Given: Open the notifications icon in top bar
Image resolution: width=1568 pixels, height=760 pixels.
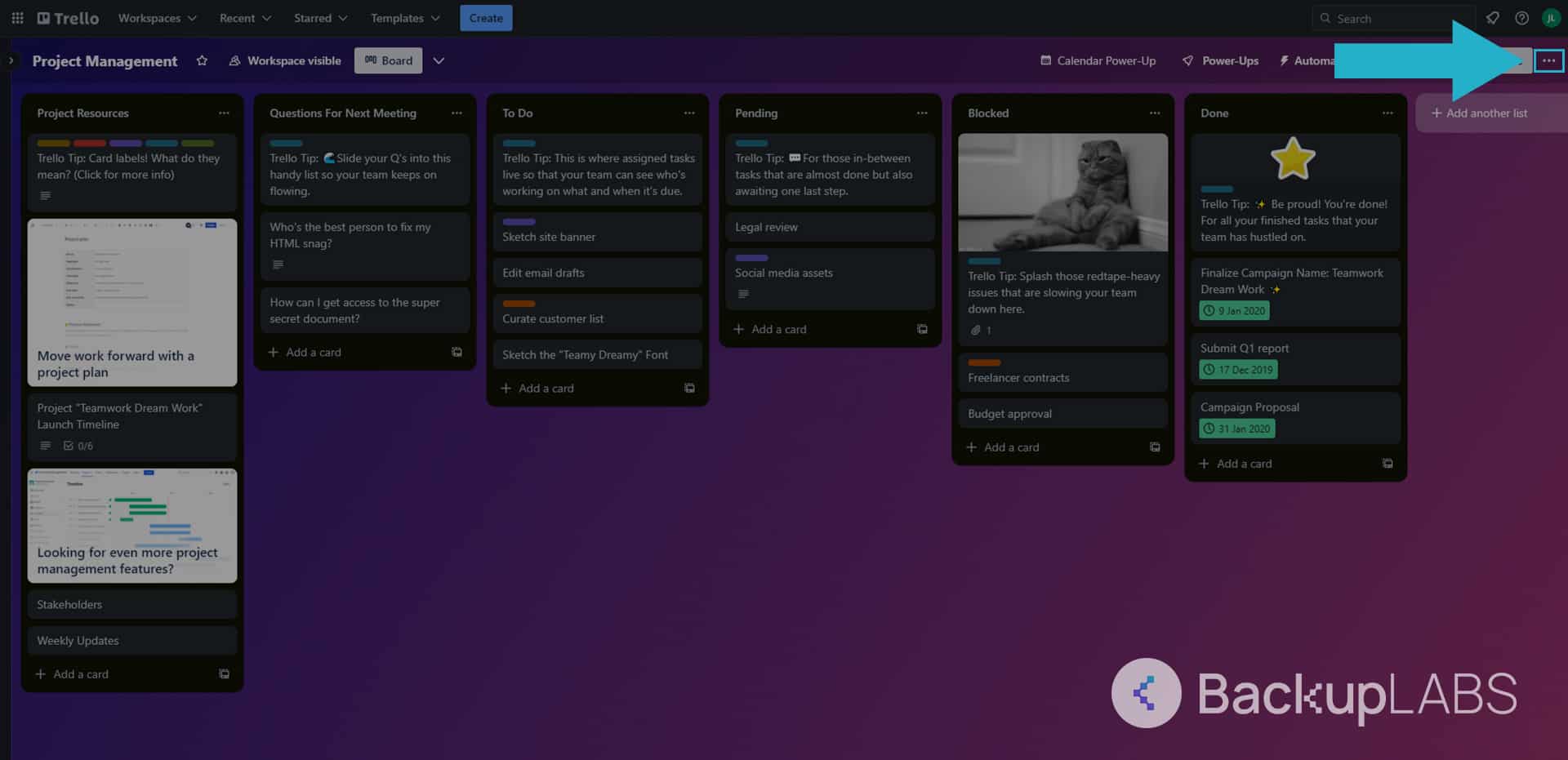Looking at the screenshot, I should tap(1492, 18).
